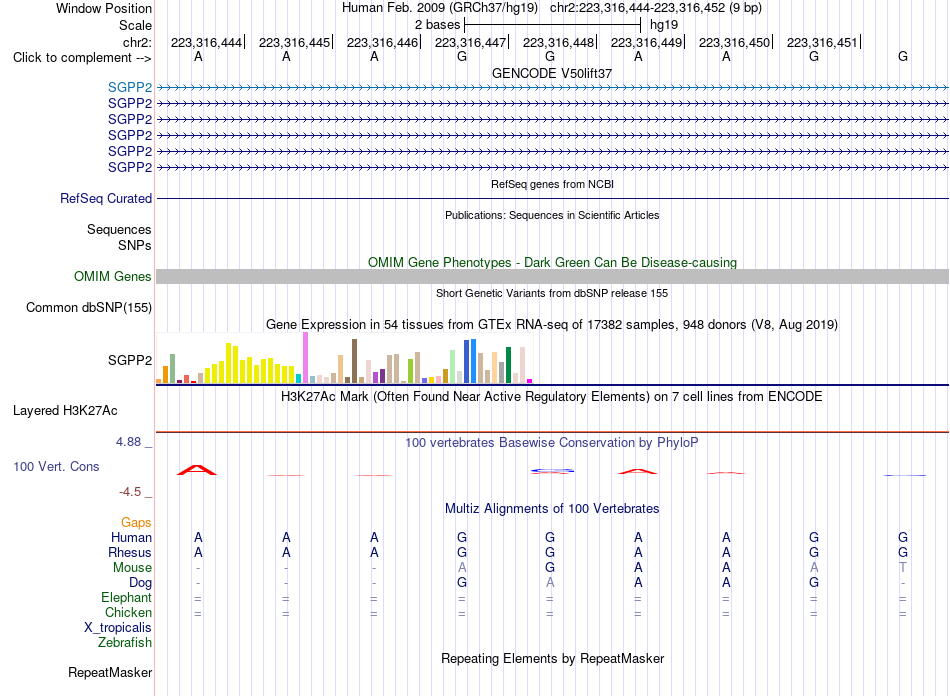Click 'RefSeq genes from NCBI' title

click(x=552, y=184)
